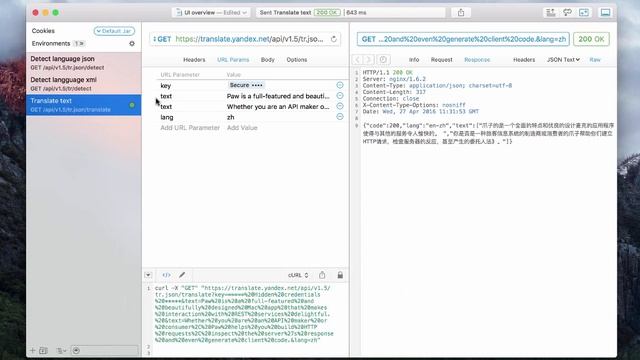Click the sidebar filter search field
Viewport: 640px width, 360px height.
click(x=105, y=351)
